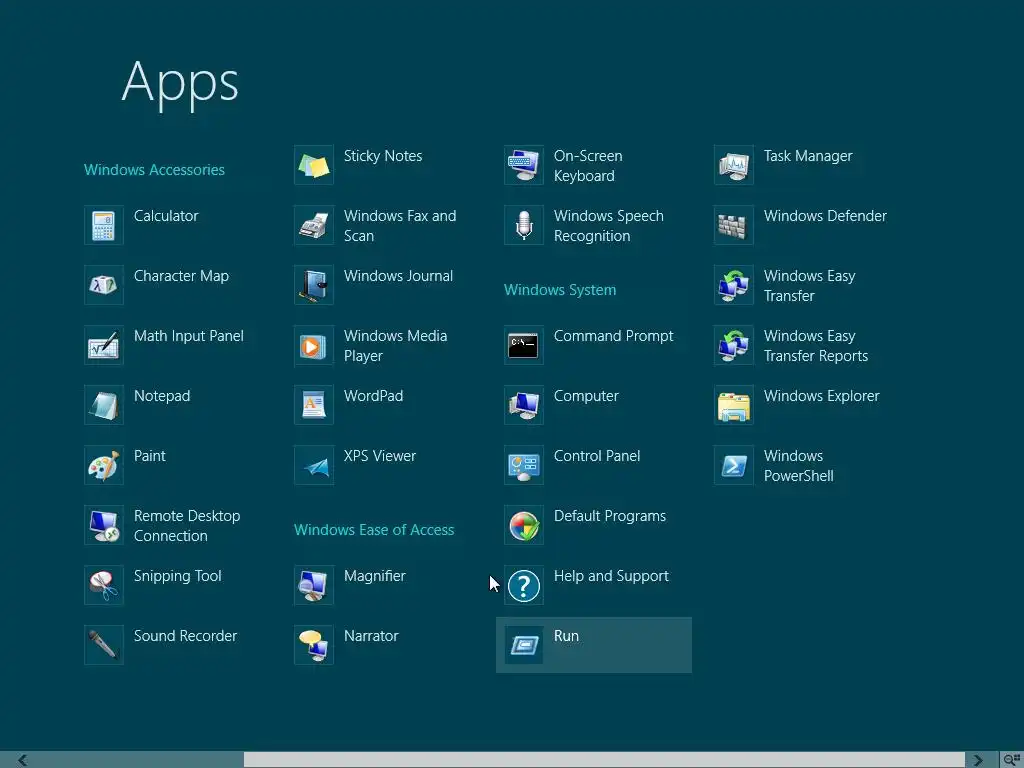Click the 'Task Manager' label
This screenshot has height=768, width=1024.
click(808, 156)
